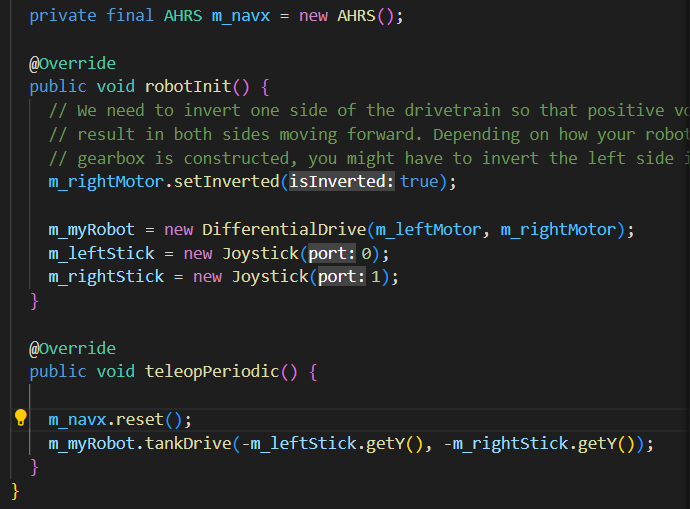The height and width of the screenshot is (509, 690).
Task: Click the AHRS() constructor call
Action: pos(365,16)
